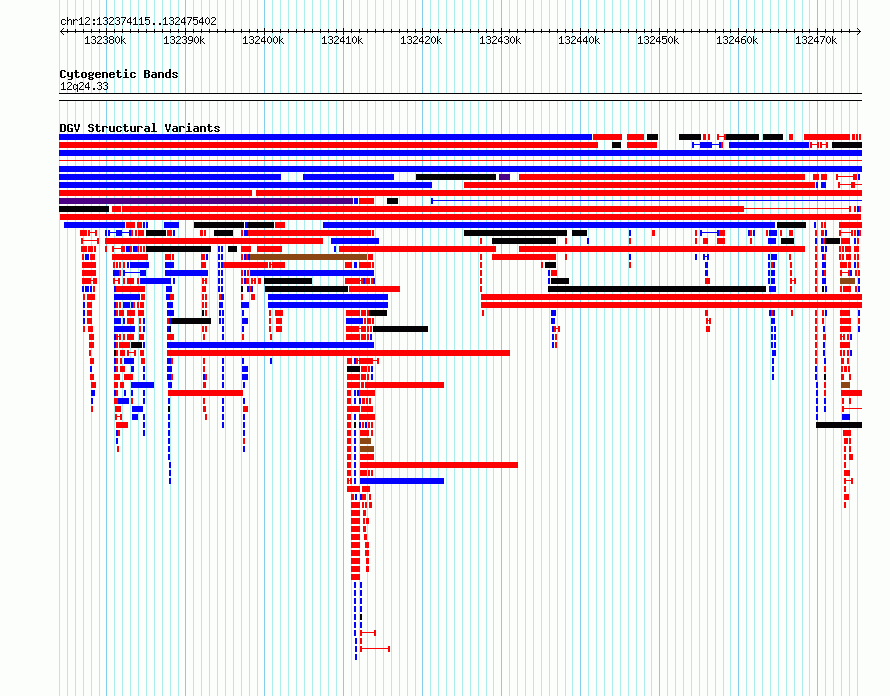
Task: Click the black variant bar between 132414k and 132421k
Action: 400,329
